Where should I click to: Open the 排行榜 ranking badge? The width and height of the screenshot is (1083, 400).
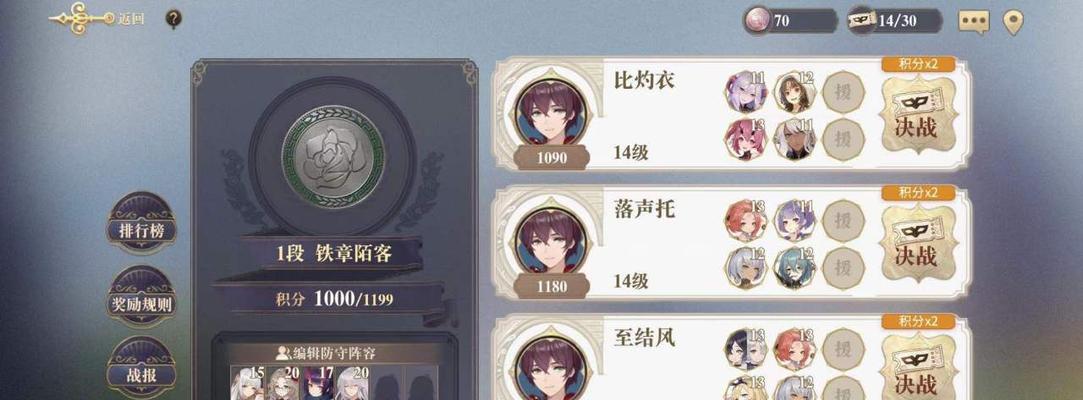[141, 222]
